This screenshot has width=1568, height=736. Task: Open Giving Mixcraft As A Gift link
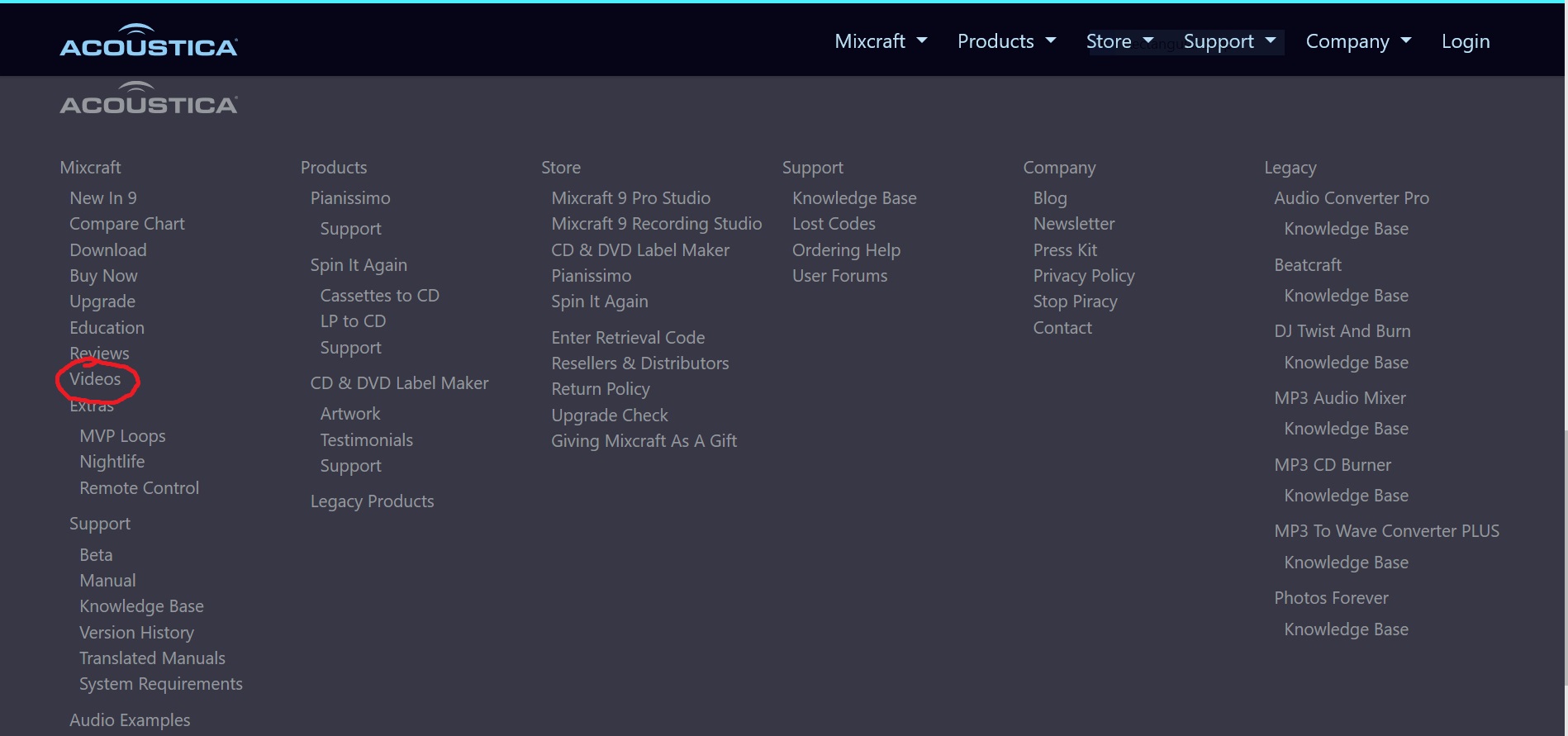point(644,441)
